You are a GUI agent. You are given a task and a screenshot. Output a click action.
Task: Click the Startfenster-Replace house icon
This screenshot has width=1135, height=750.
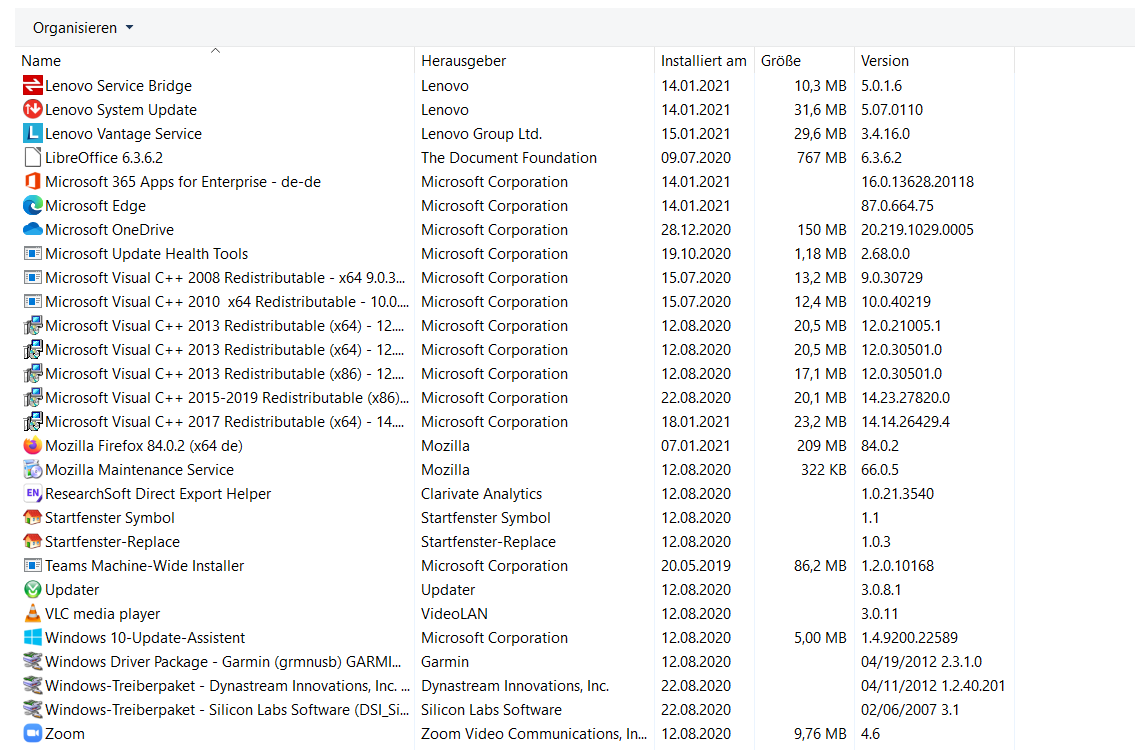click(x=33, y=542)
